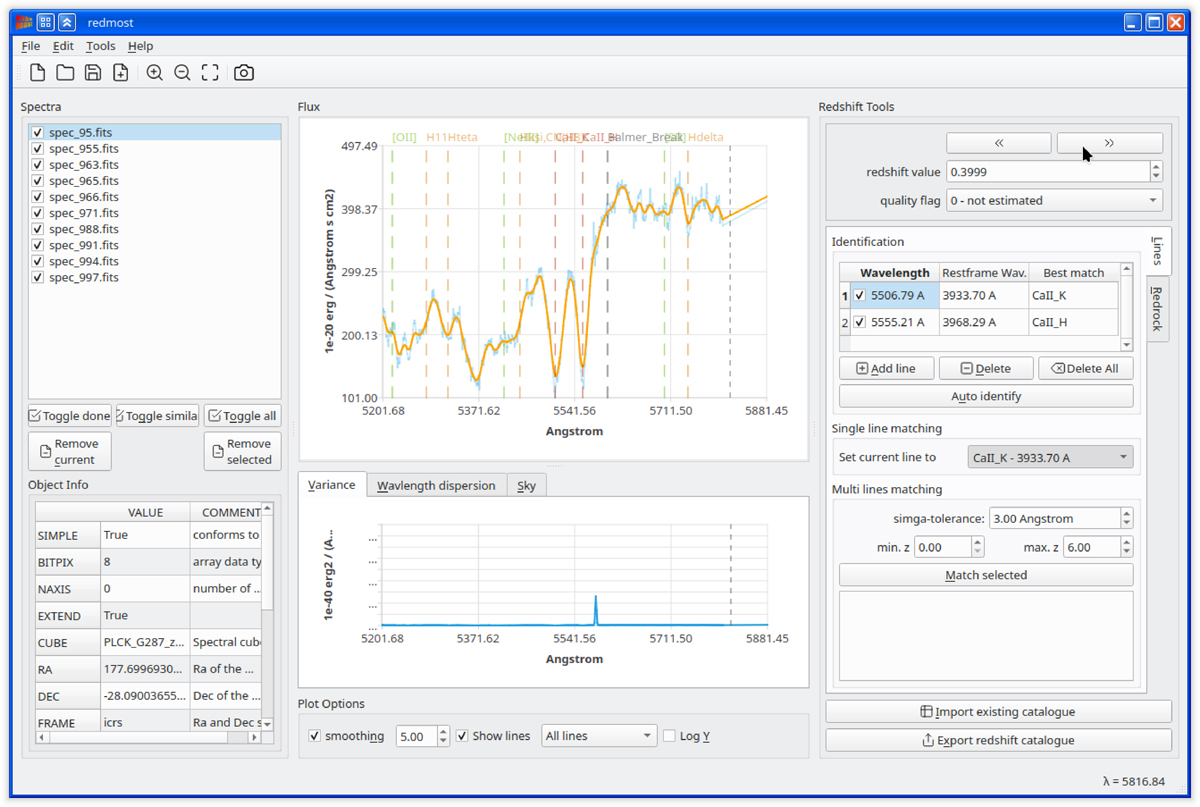Open the quality flag dropdown
The height and width of the screenshot is (807, 1200).
1053,200
